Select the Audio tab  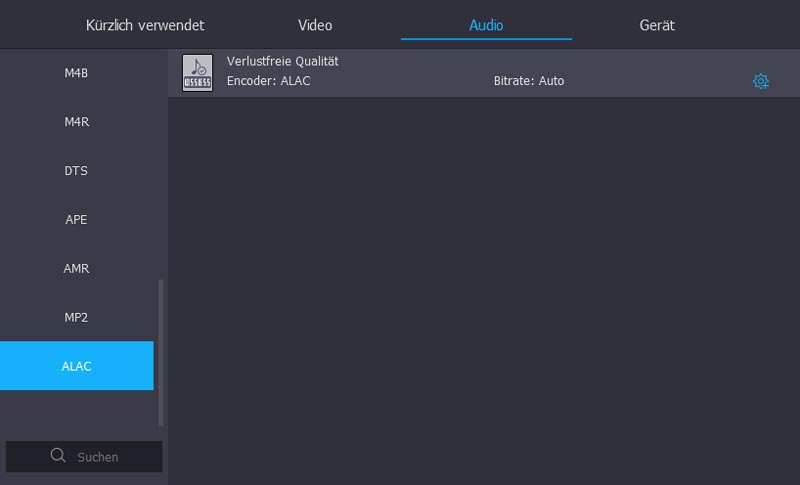pos(486,25)
